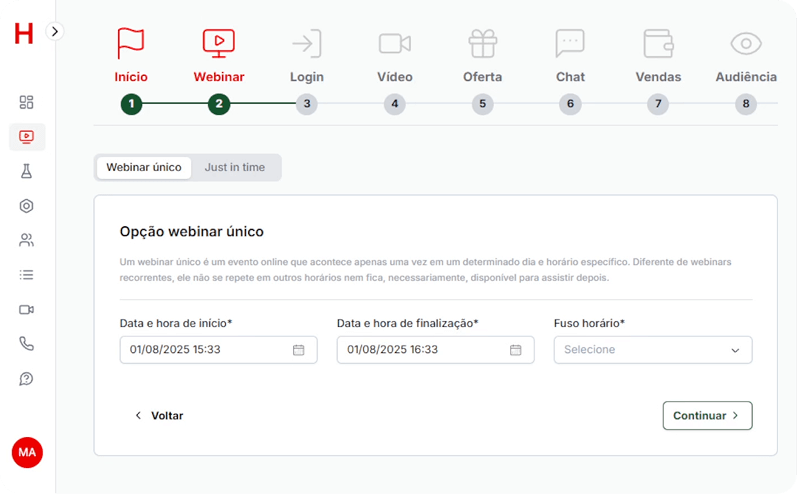Switch to Just in time mode
The height and width of the screenshot is (494, 797).
pyautogui.click(x=235, y=167)
